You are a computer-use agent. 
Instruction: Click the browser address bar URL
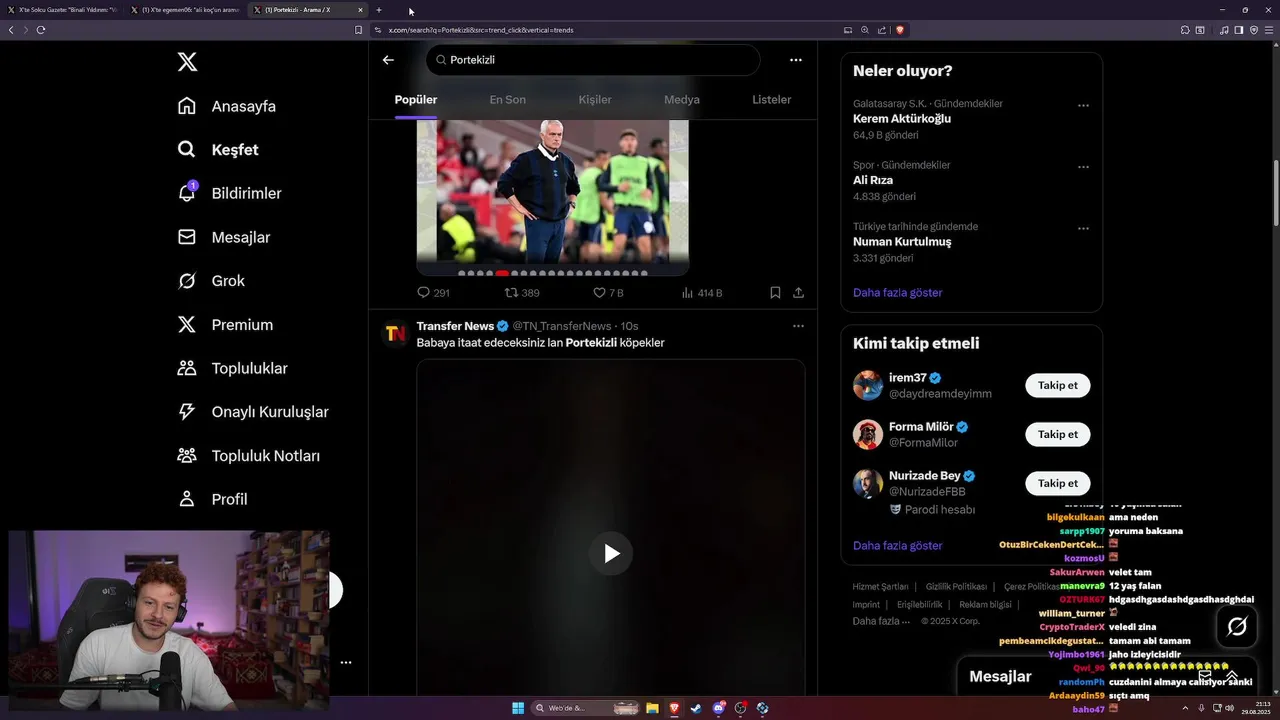coord(481,30)
